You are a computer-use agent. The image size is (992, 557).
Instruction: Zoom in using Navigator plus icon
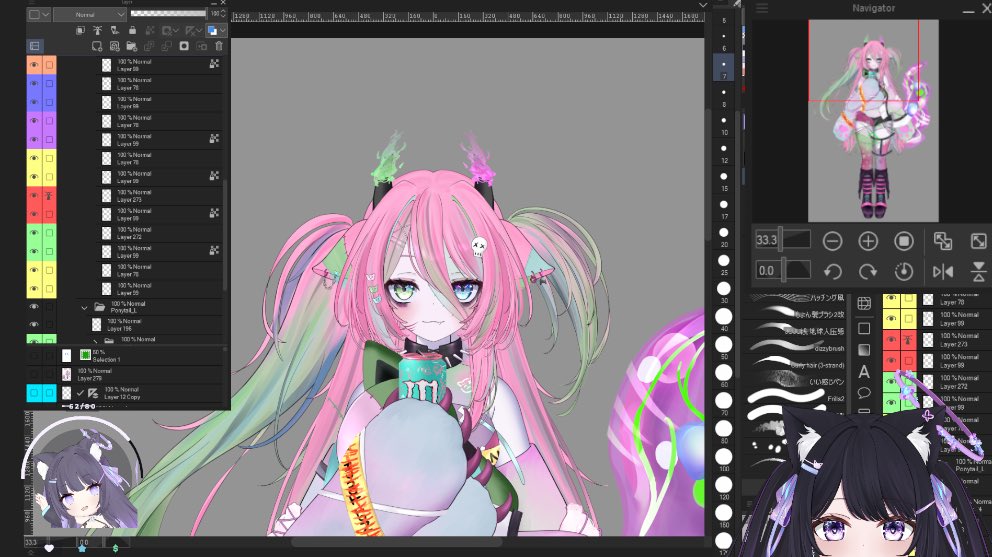click(868, 241)
